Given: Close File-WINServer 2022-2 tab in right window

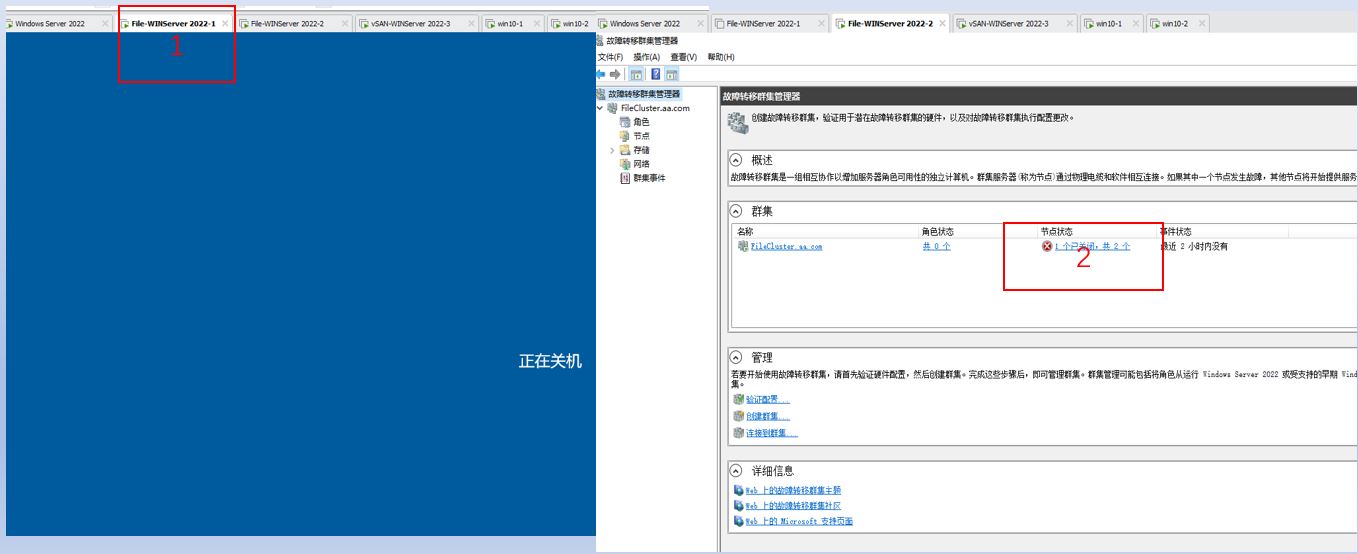Looking at the screenshot, I should [x=943, y=23].
